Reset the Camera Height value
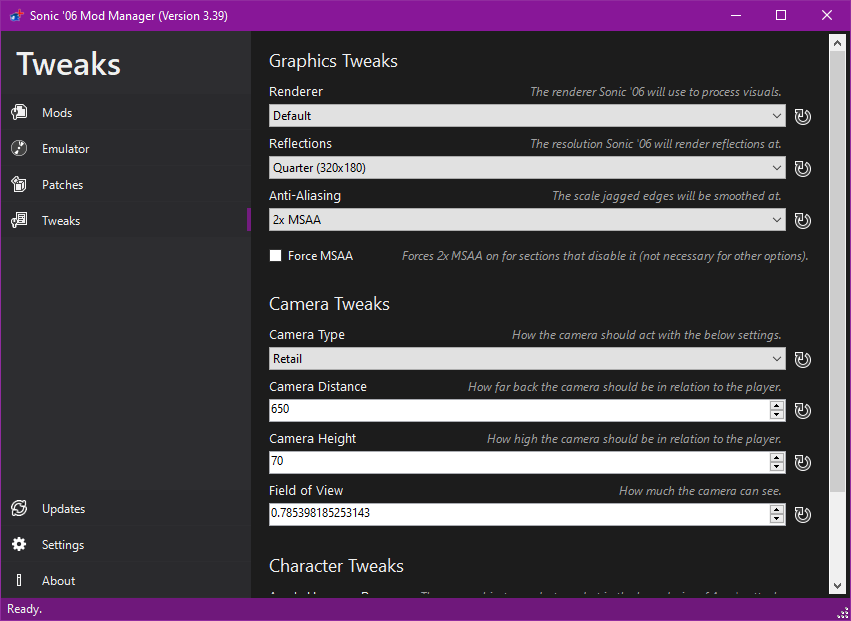The image size is (851, 621). pos(803,462)
